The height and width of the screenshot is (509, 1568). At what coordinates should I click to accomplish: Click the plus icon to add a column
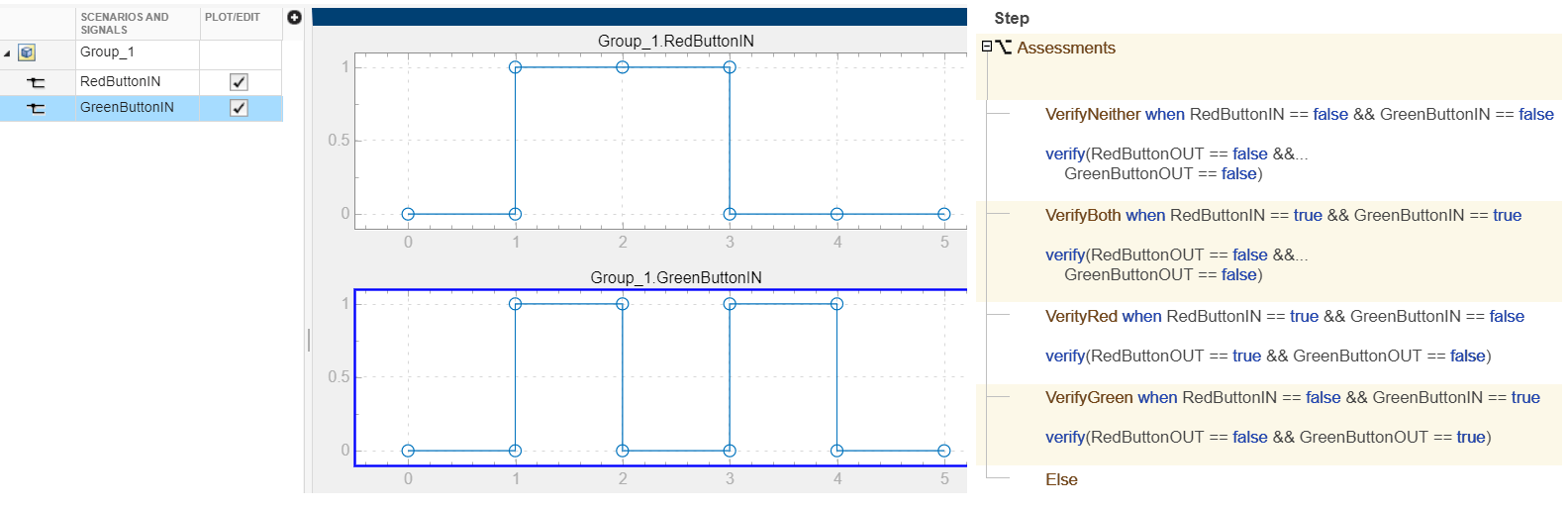tap(294, 18)
